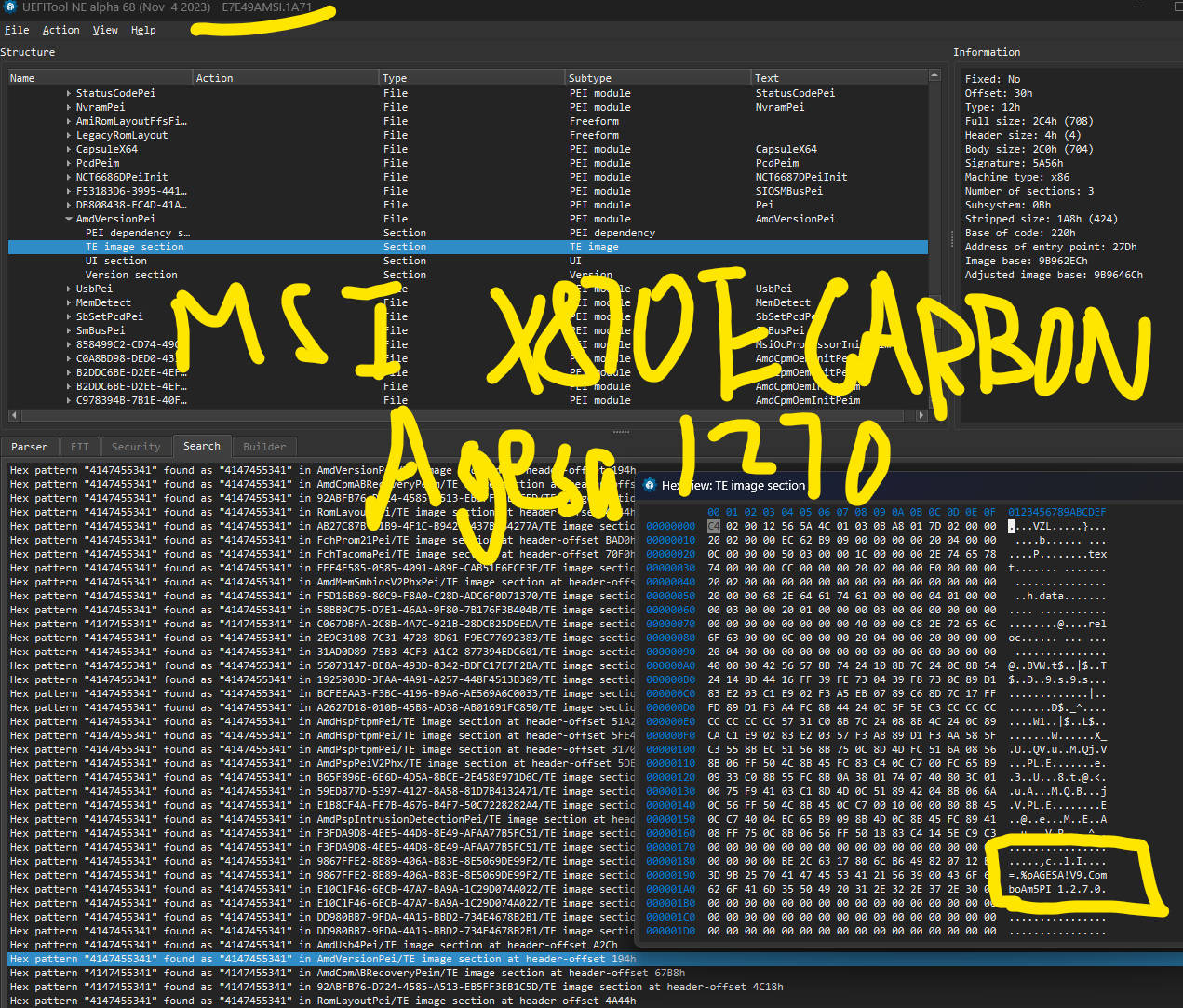Select the Version section tree item
This screenshot has width=1183, height=1008.
131,275
